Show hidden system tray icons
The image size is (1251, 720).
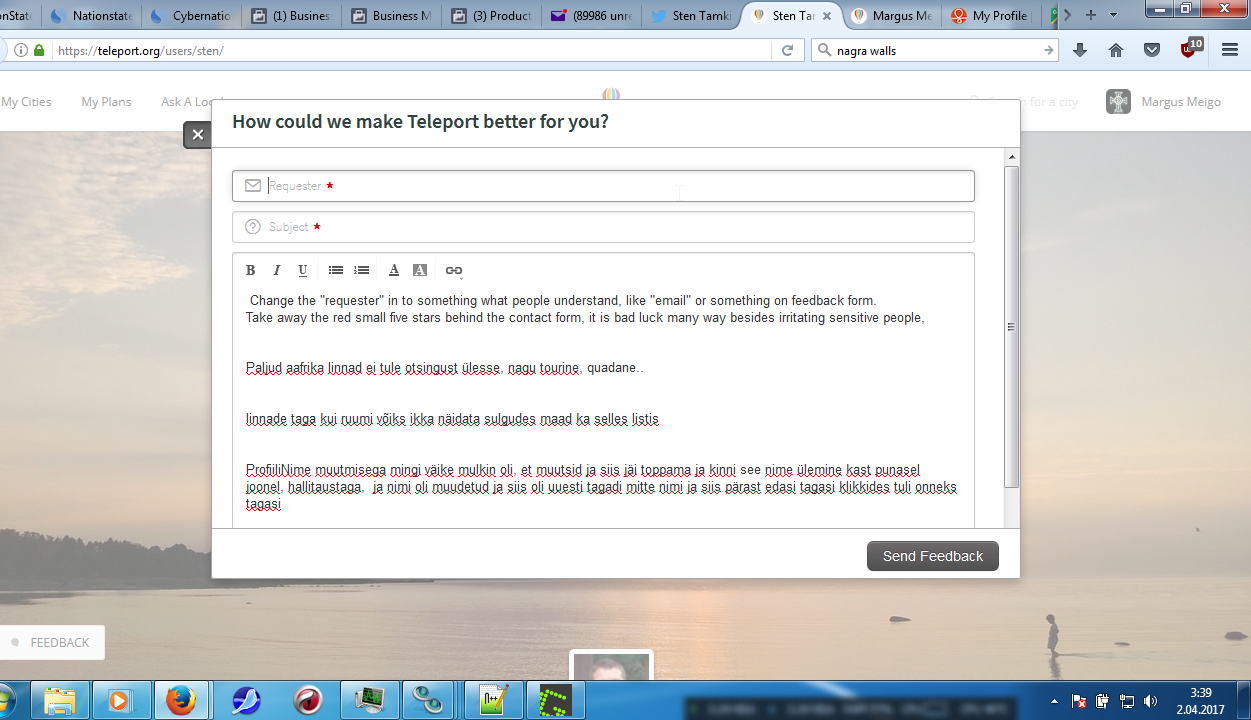tap(1054, 701)
